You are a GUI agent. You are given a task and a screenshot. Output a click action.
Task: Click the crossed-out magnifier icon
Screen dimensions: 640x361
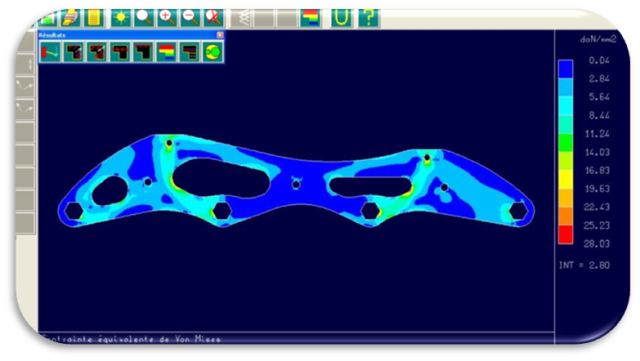pos(213,18)
